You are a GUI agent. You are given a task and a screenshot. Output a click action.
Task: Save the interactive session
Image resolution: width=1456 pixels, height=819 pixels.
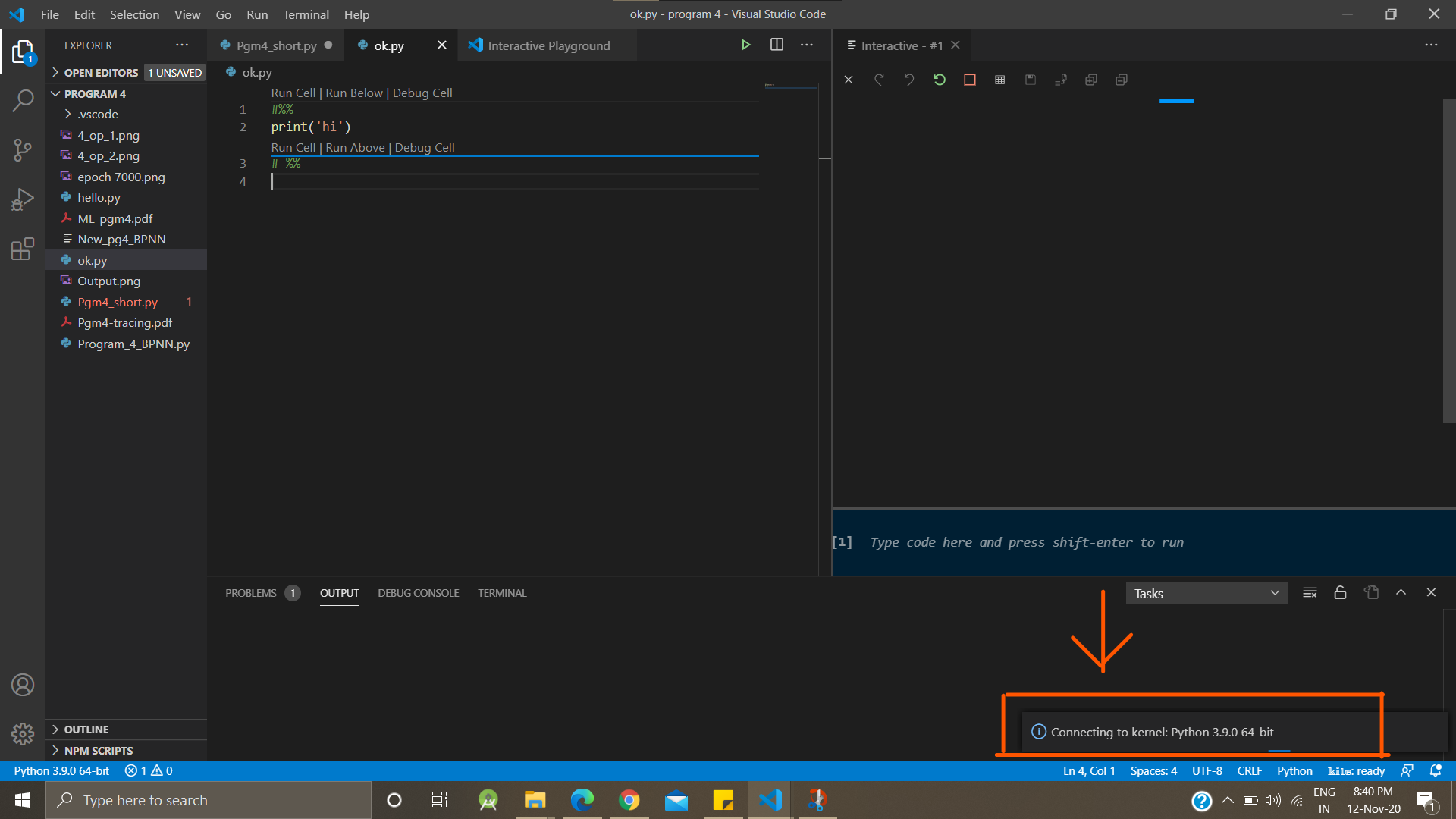coord(1031,79)
